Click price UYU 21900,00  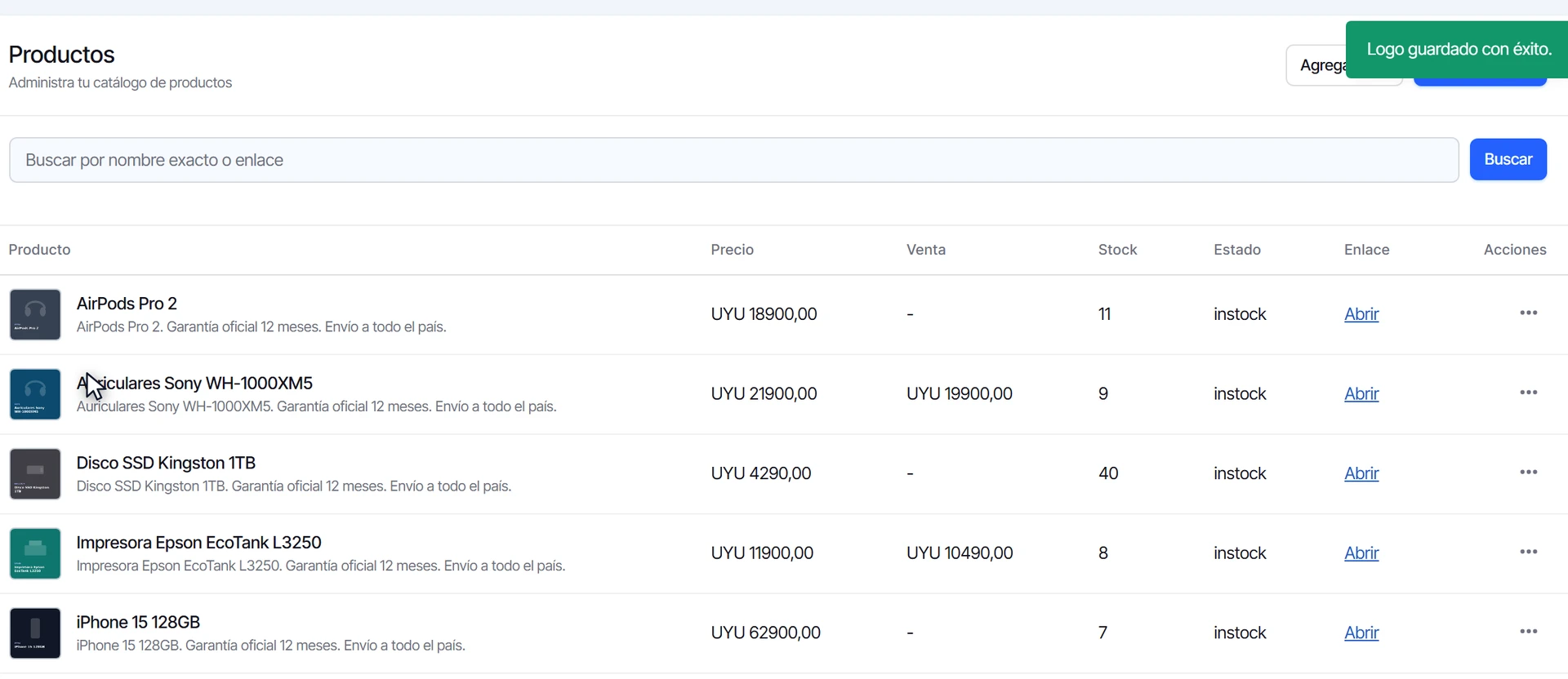tap(764, 394)
